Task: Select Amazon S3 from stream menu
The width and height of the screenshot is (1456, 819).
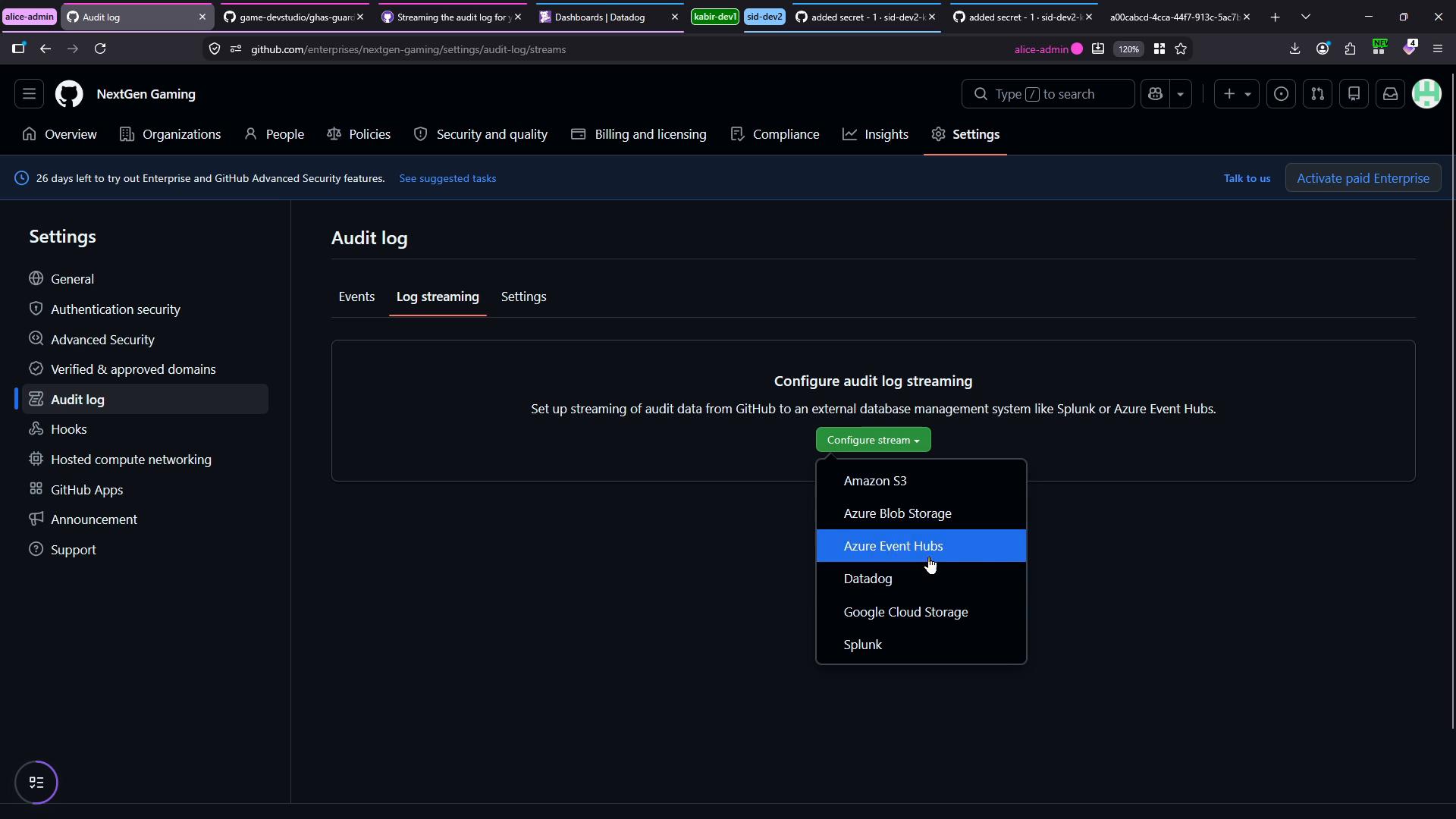Action: tap(921, 481)
